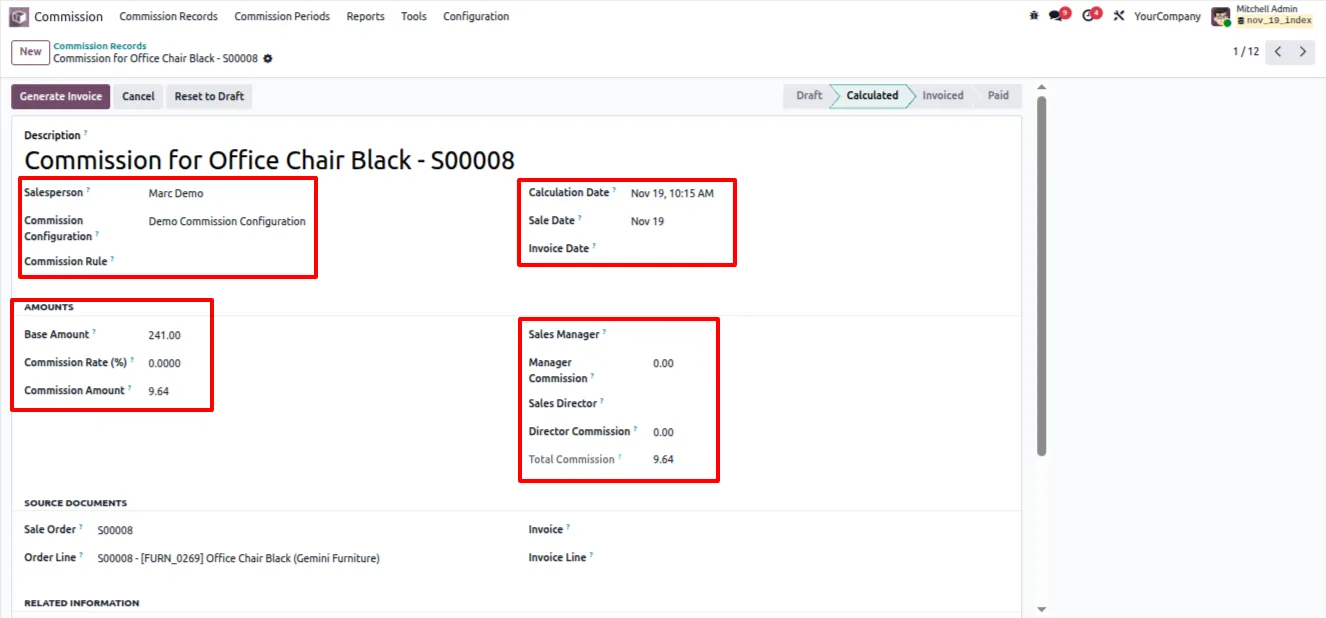Click the bug debug icon in navbar
Screen dimensions: 1326x618
click(x=1034, y=17)
